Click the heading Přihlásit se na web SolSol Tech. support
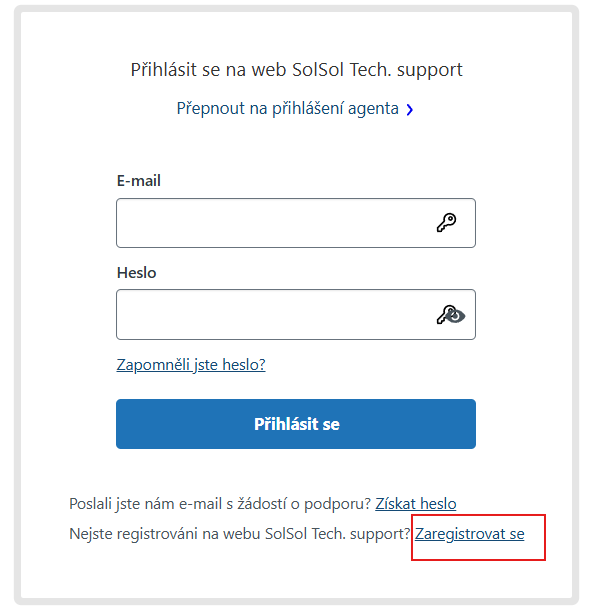Viewport: 593px width, 613px height. pos(297,70)
